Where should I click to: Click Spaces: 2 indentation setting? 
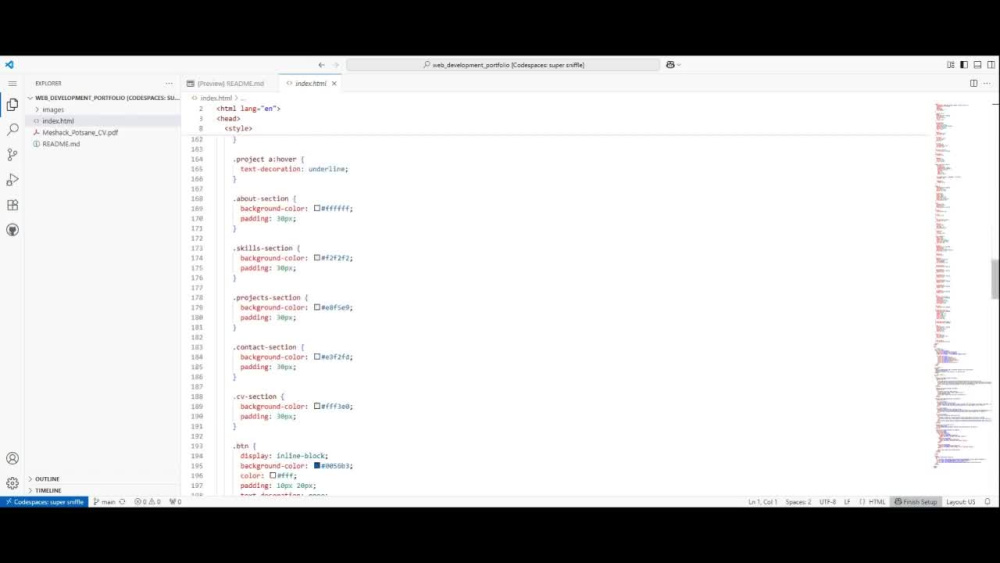pos(798,502)
